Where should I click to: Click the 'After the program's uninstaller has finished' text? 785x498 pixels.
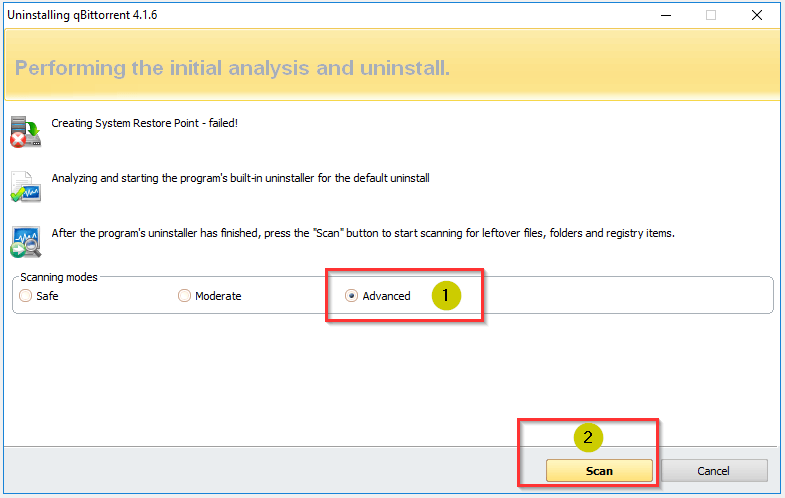[x=363, y=233]
